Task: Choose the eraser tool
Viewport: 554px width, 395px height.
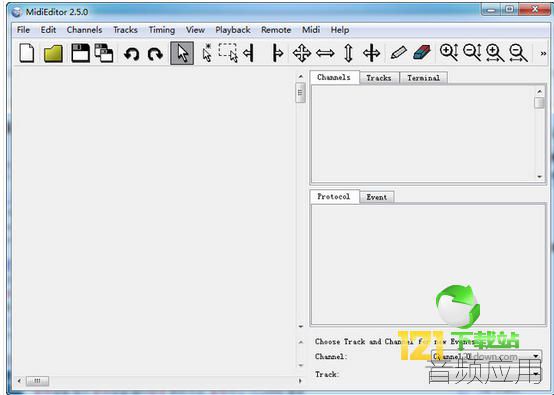Action: tap(422, 53)
